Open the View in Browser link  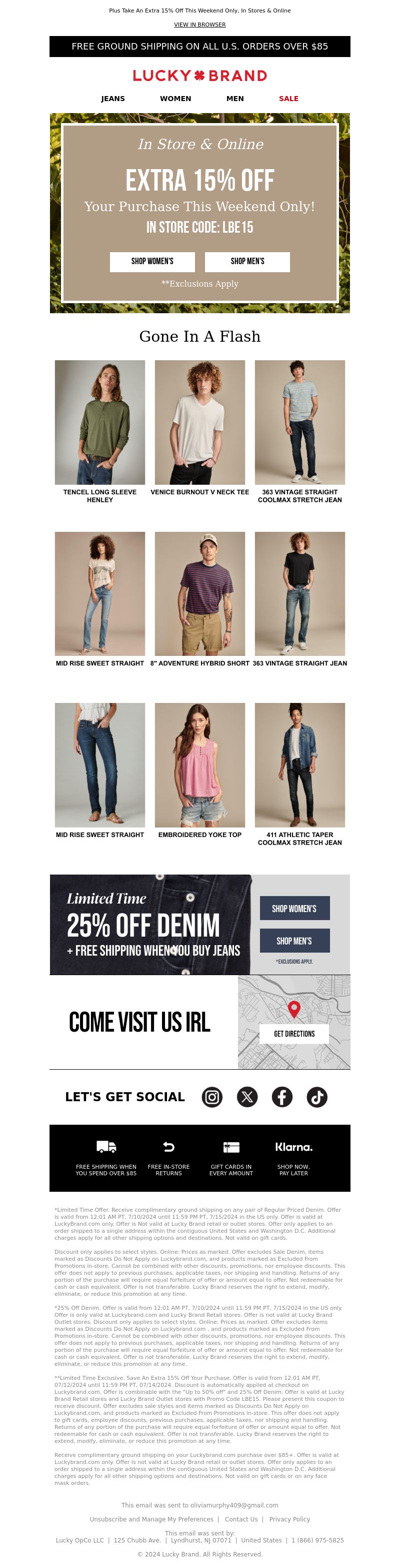[x=200, y=25]
